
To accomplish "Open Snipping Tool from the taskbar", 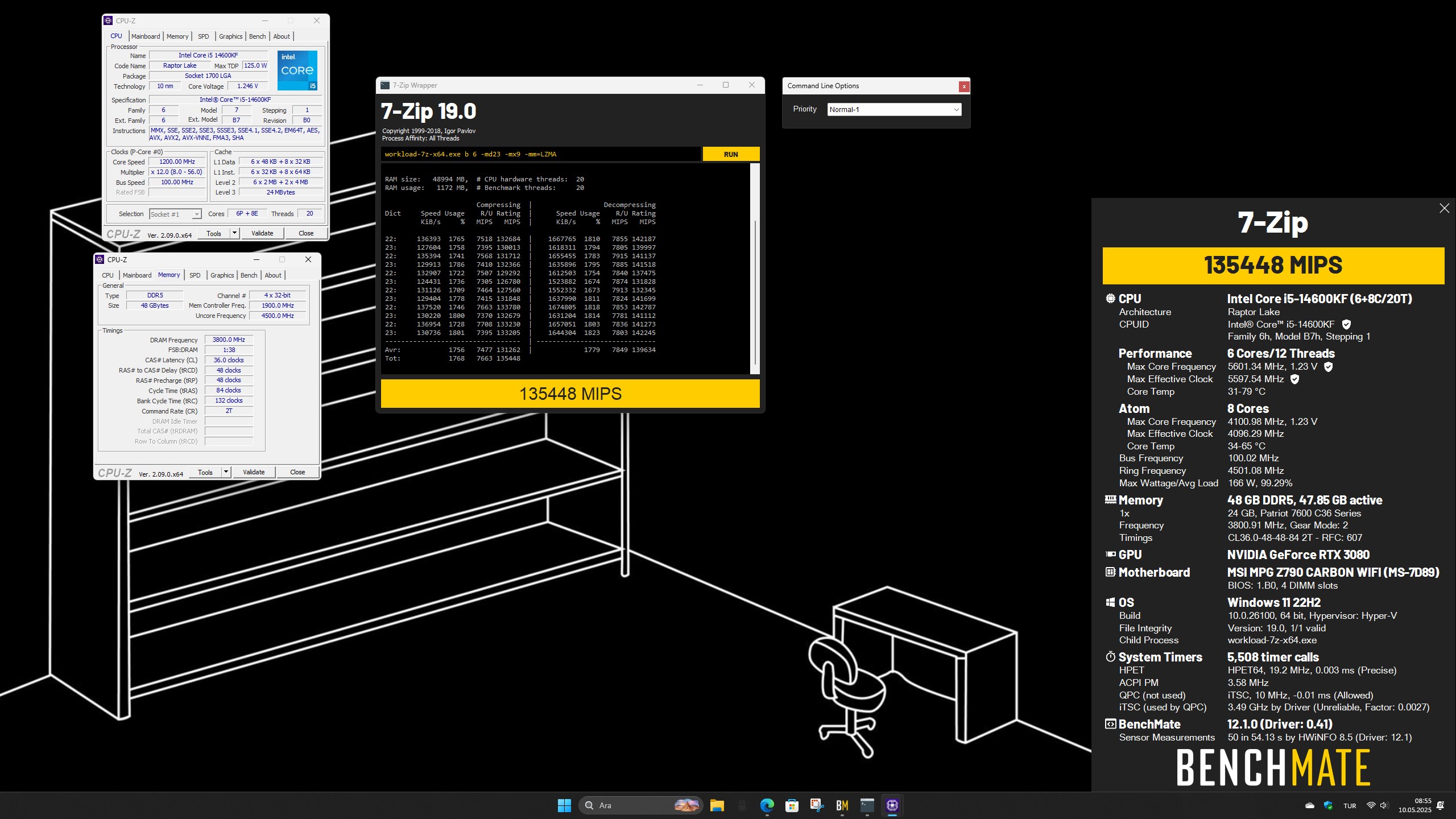I will [x=817, y=805].
